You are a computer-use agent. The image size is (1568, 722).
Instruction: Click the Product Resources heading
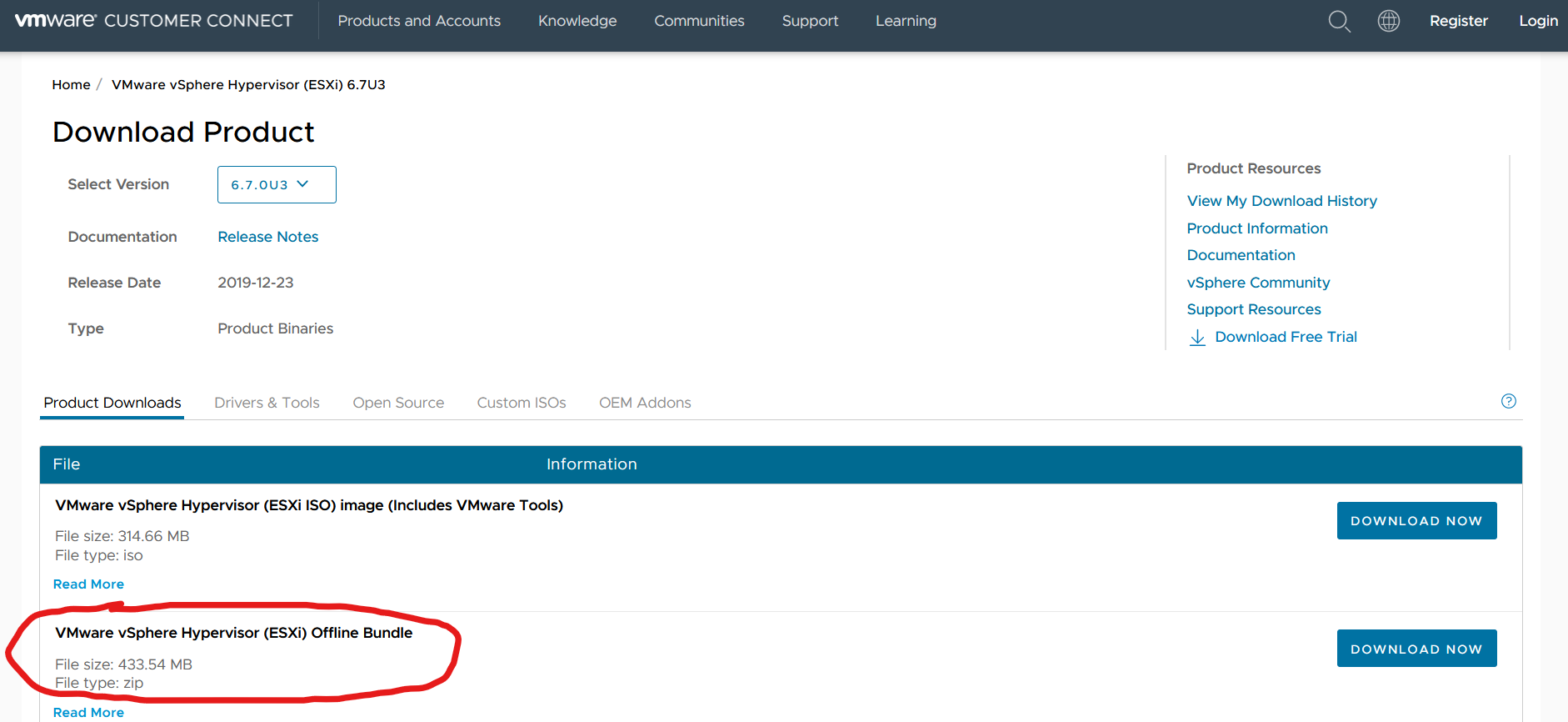(x=1254, y=168)
